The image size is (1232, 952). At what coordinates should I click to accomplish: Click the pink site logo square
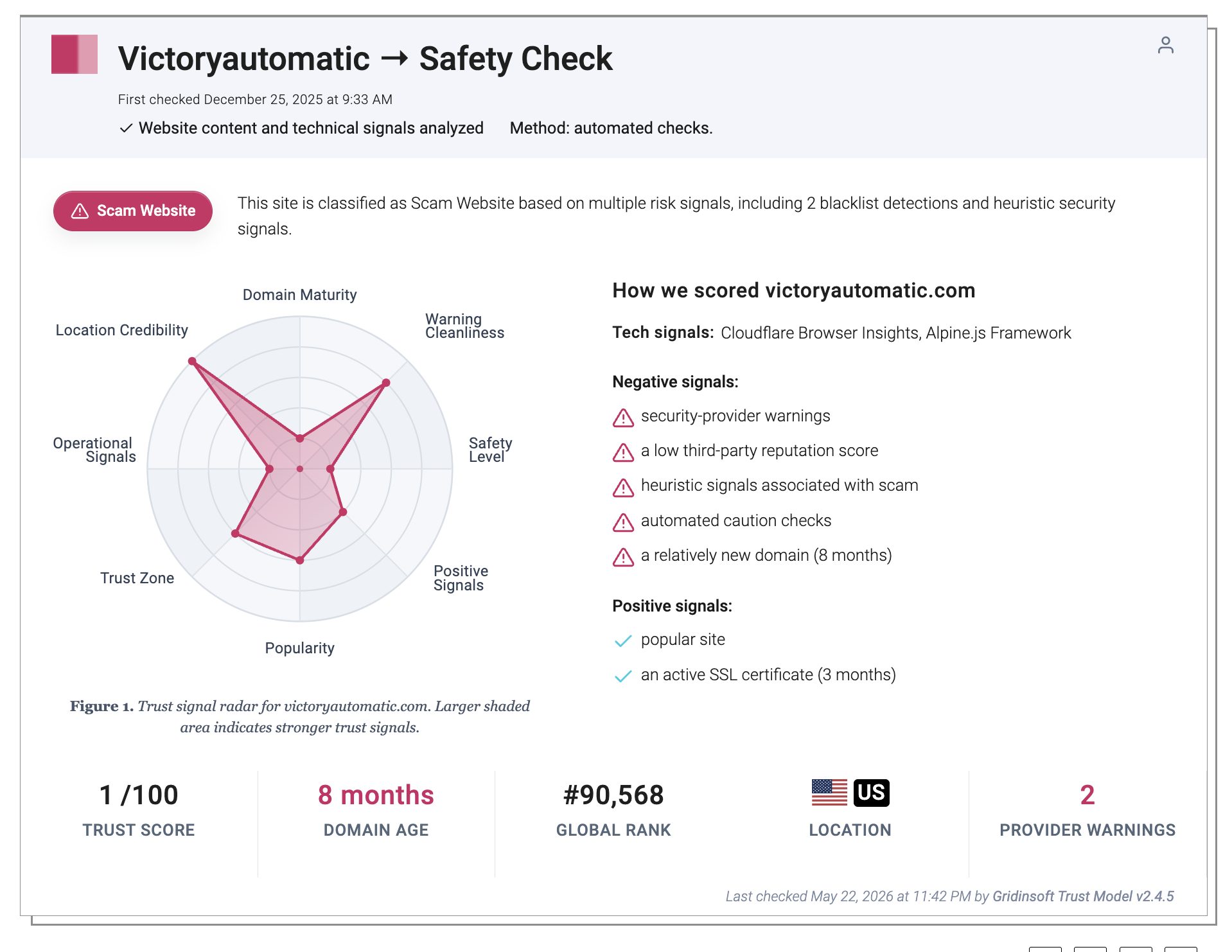pyautogui.click(x=75, y=55)
